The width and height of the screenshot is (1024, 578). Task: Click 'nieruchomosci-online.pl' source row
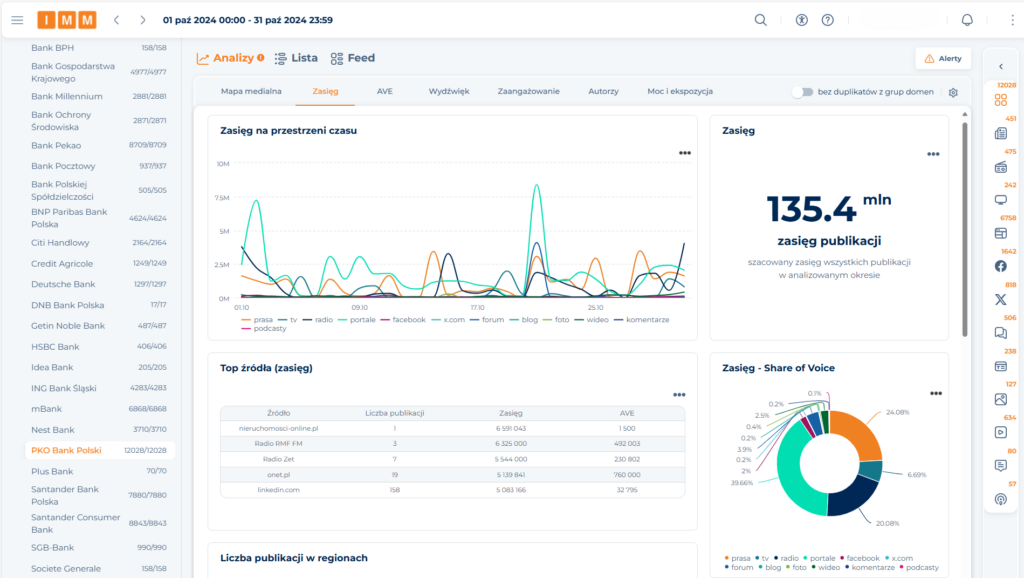tap(453, 428)
